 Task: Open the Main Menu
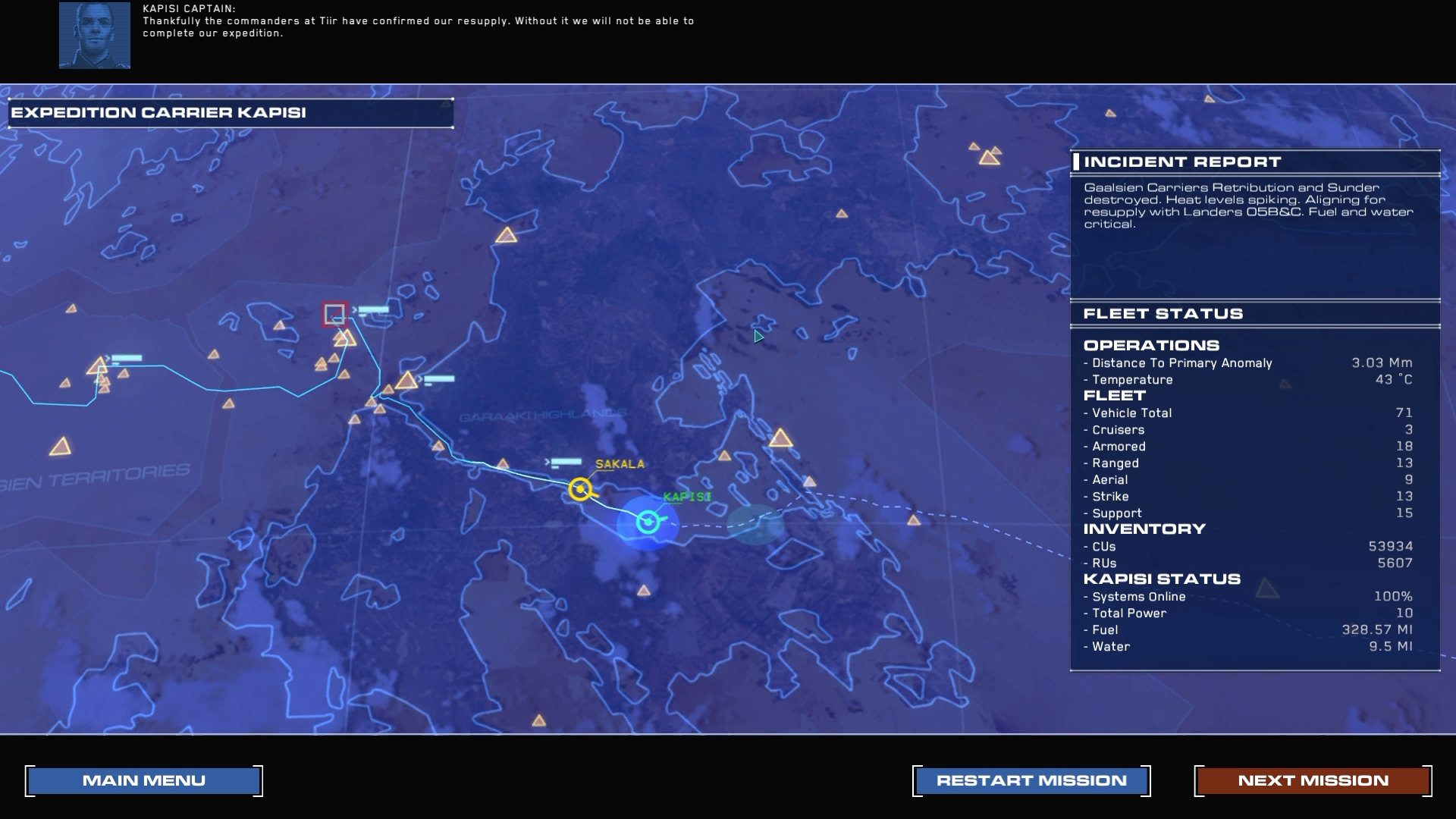[x=144, y=780]
